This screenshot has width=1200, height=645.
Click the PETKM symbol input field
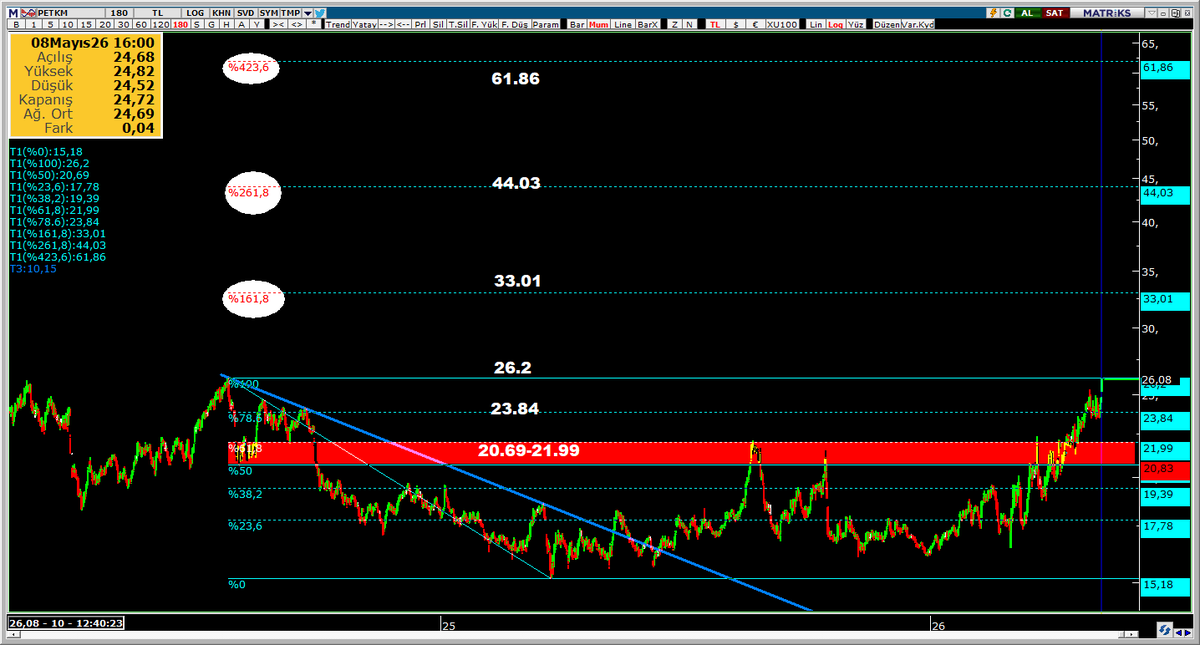pos(71,13)
